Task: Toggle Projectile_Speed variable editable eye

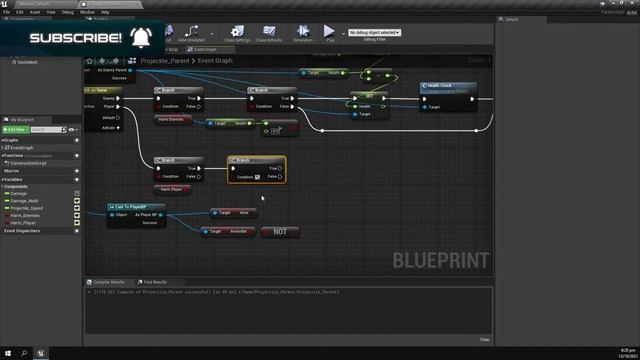Action: click(77, 208)
